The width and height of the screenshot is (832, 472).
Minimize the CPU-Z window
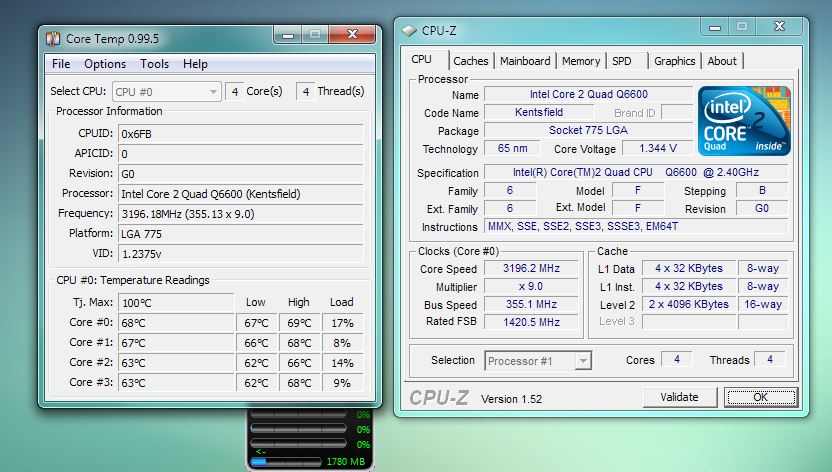pos(713,26)
